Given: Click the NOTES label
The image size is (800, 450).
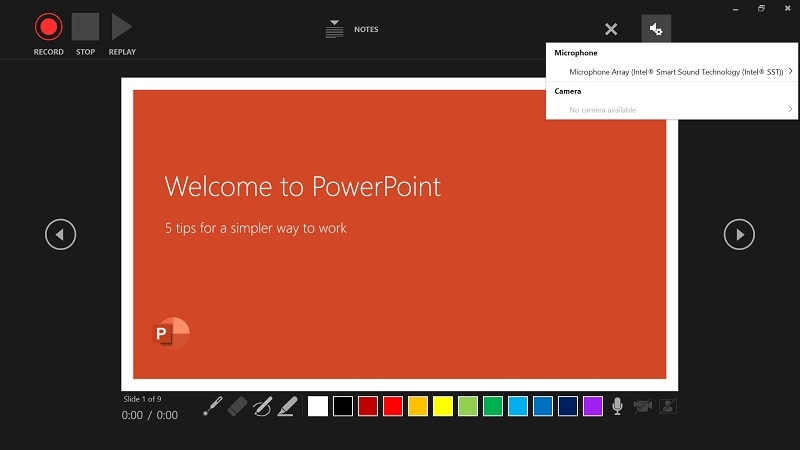Looking at the screenshot, I should (366, 30).
